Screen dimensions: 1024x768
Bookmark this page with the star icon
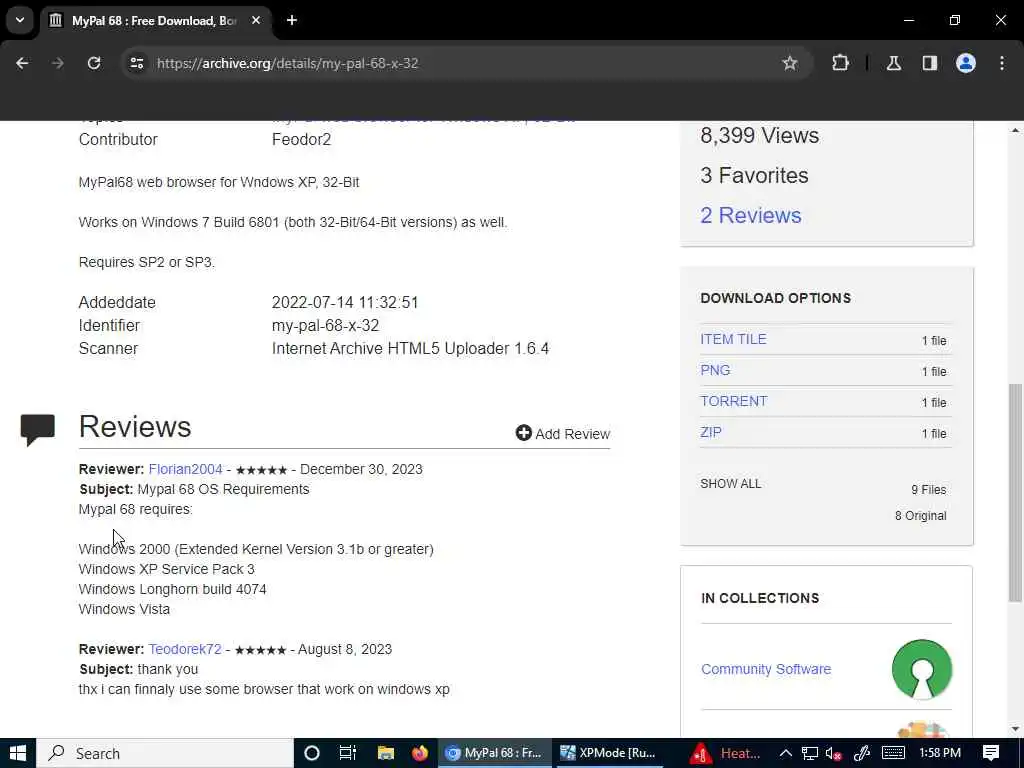(790, 63)
